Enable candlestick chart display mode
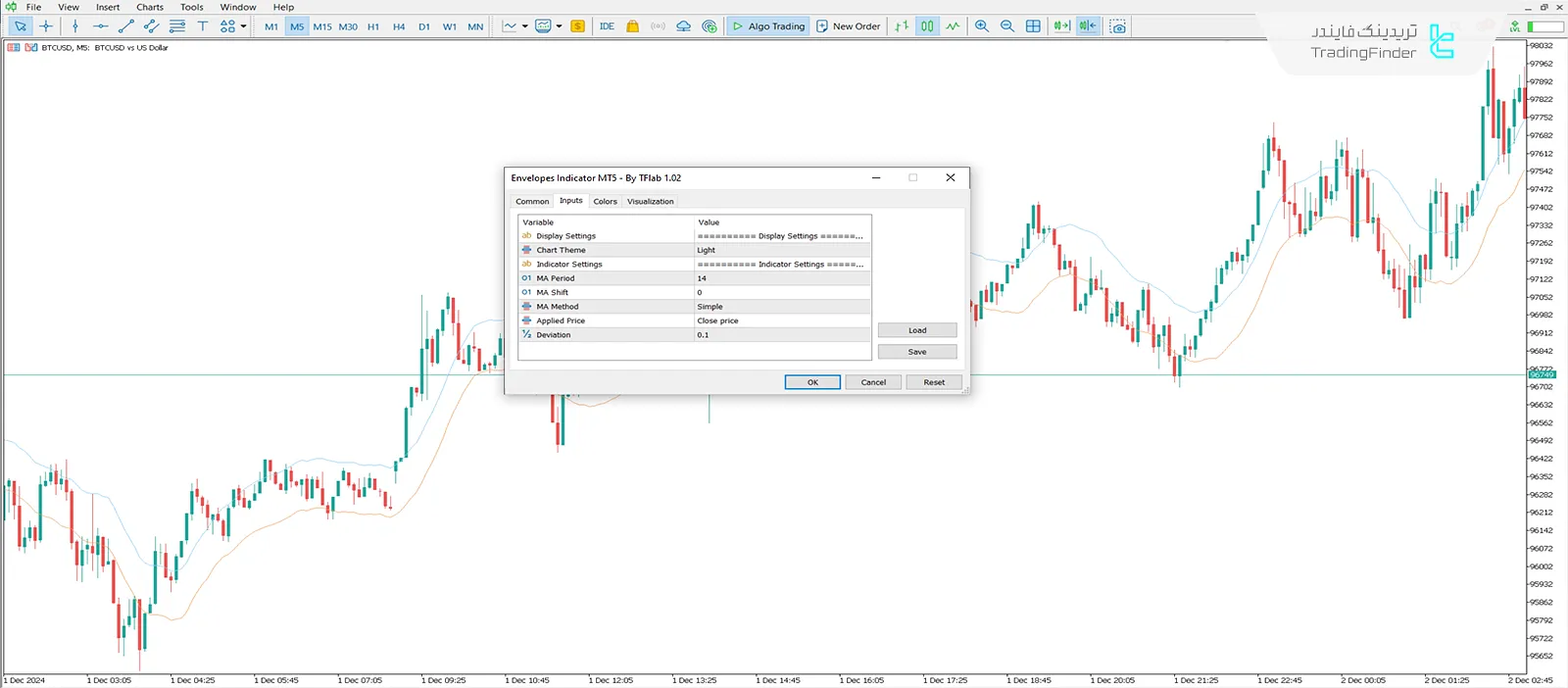1568x688 pixels. 927,26
